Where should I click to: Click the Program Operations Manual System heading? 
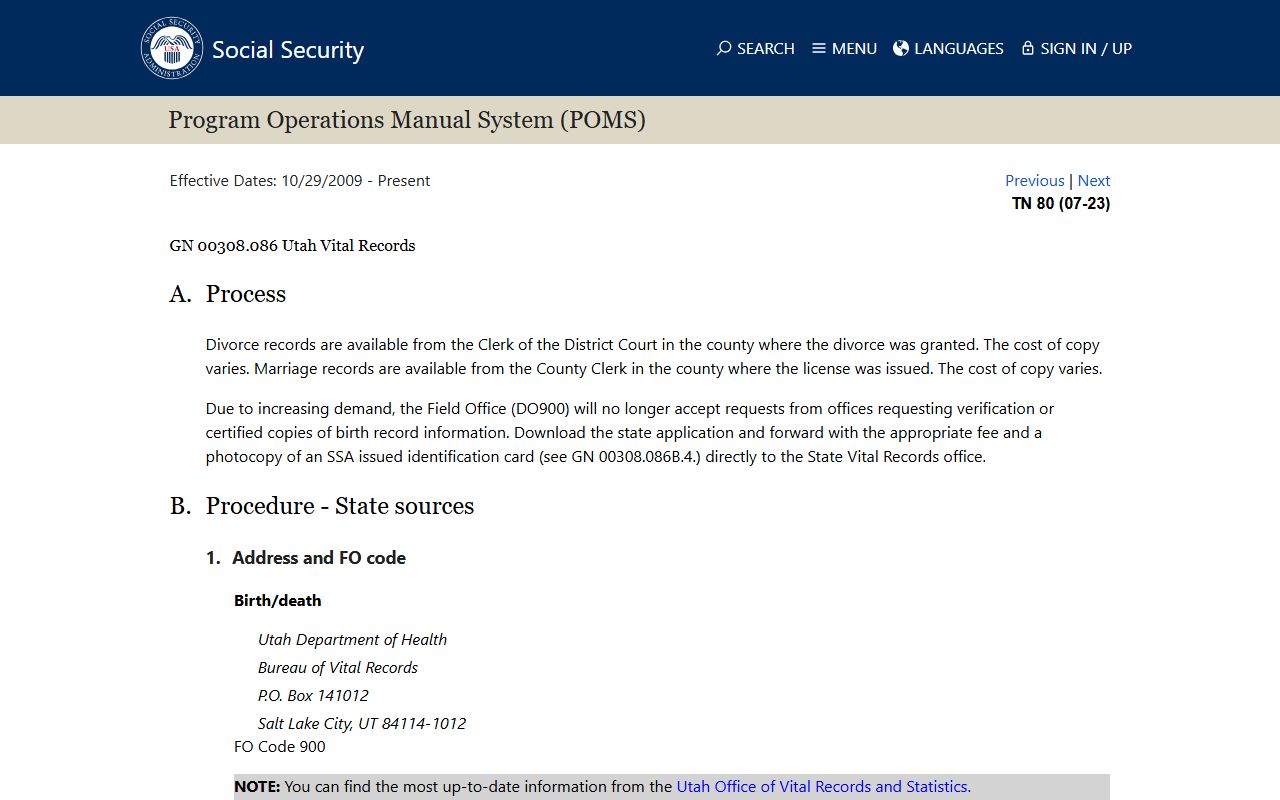[x=407, y=120]
